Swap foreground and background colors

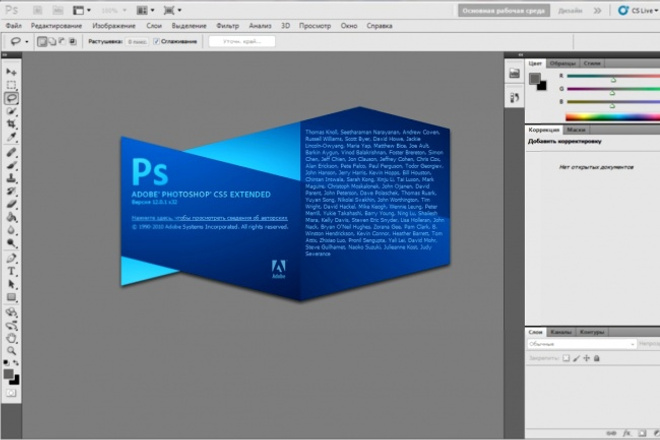pyautogui.click(x=16, y=363)
